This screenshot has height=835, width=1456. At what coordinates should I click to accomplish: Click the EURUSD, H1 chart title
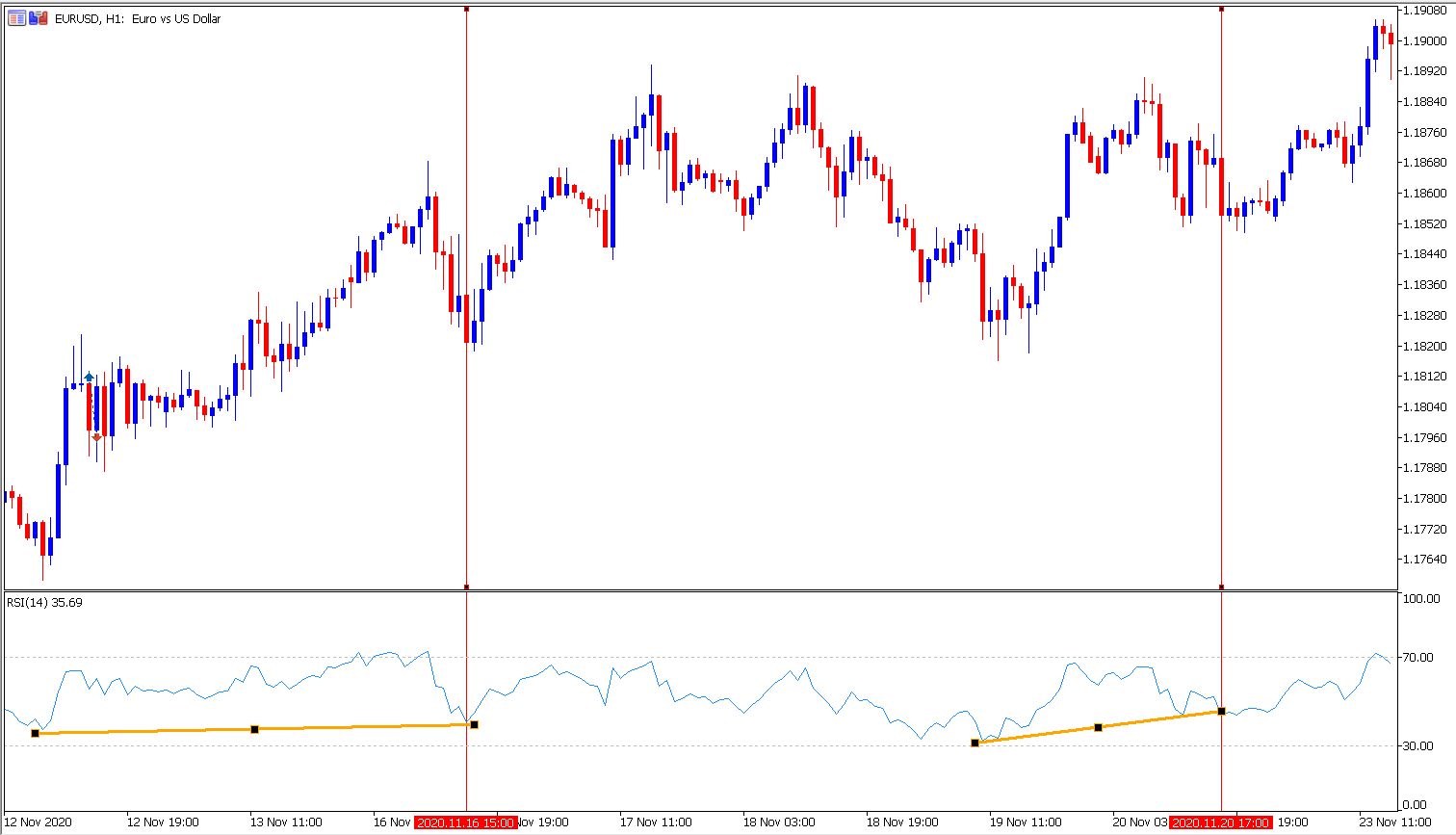[138, 18]
